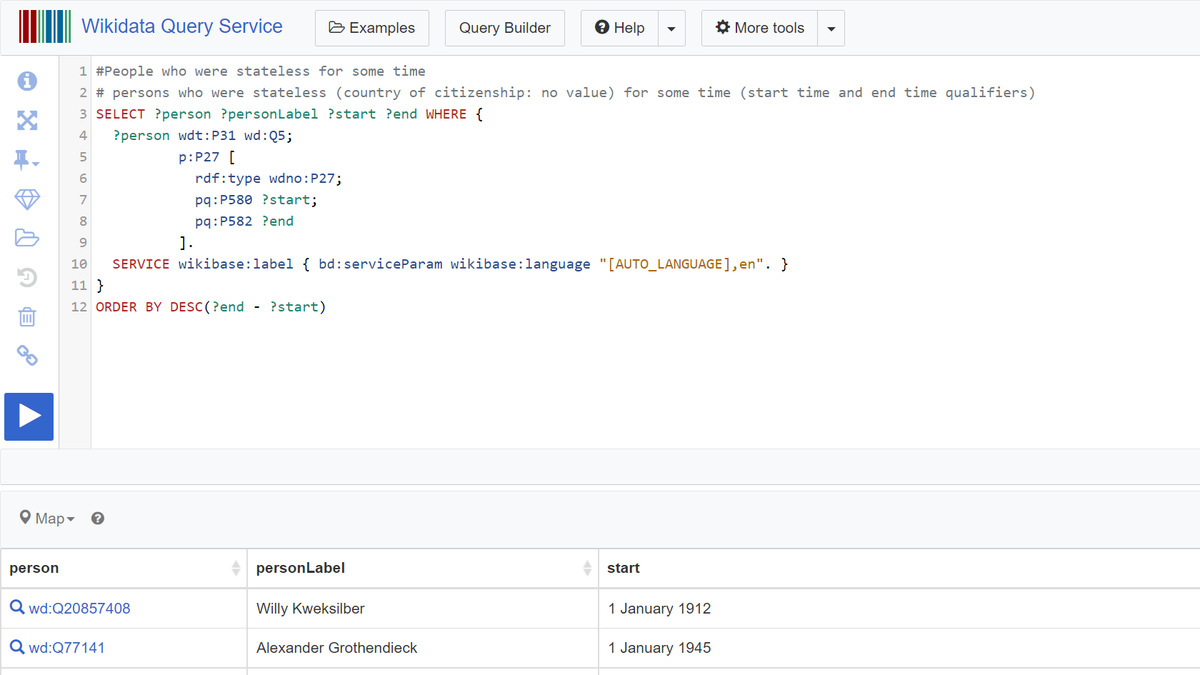Click the pq:P582 ?end code line

tap(244, 221)
